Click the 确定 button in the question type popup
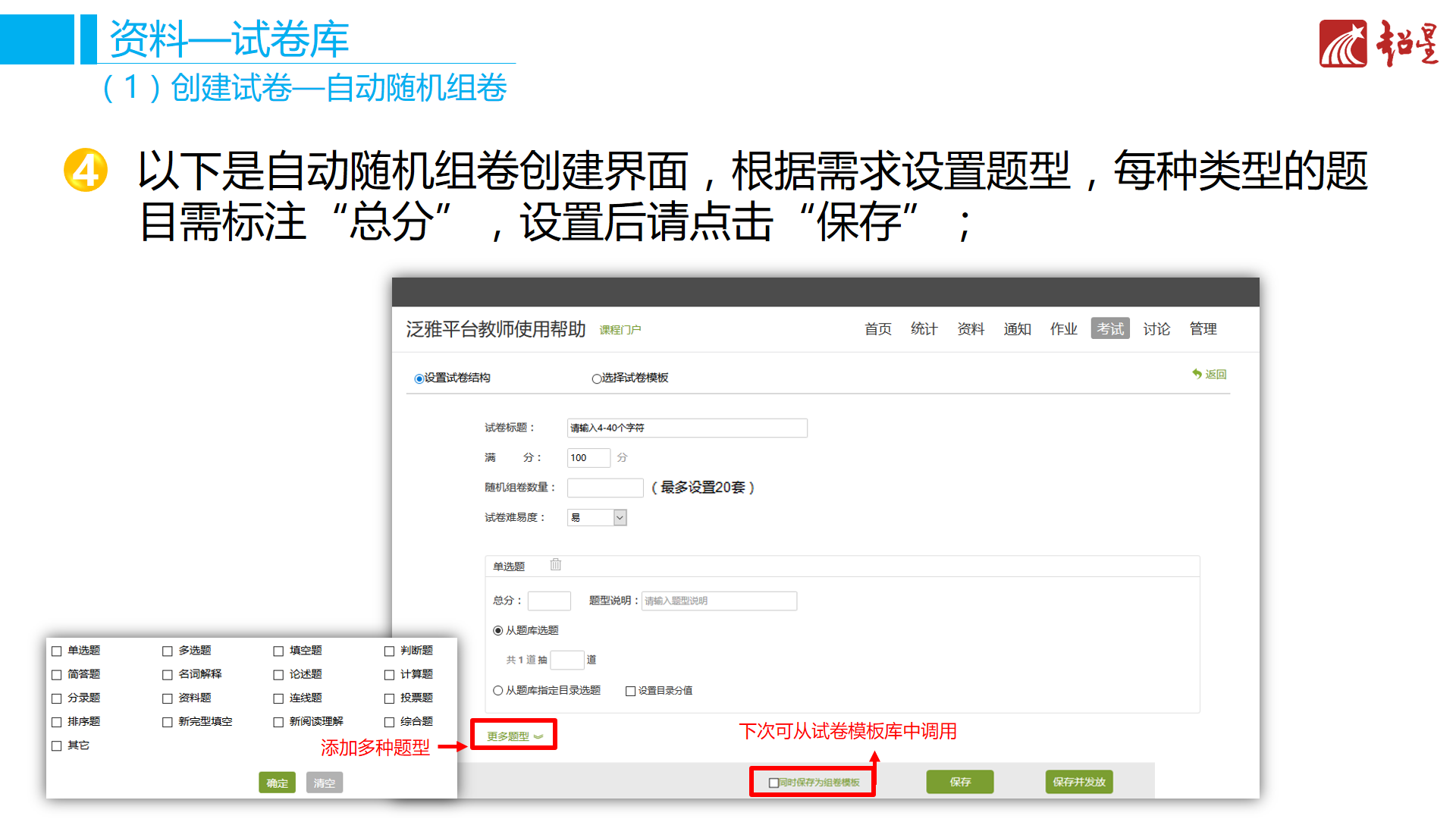 tap(277, 783)
